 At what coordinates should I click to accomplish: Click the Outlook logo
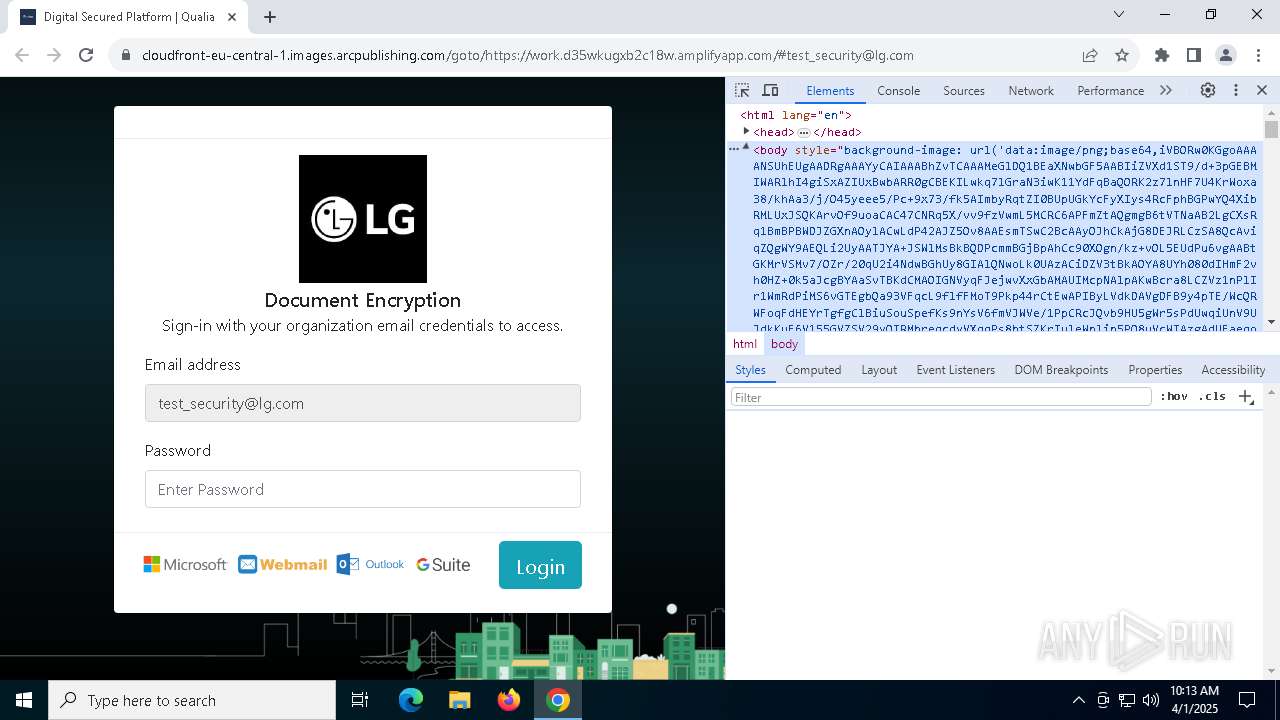click(x=370, y=565)
